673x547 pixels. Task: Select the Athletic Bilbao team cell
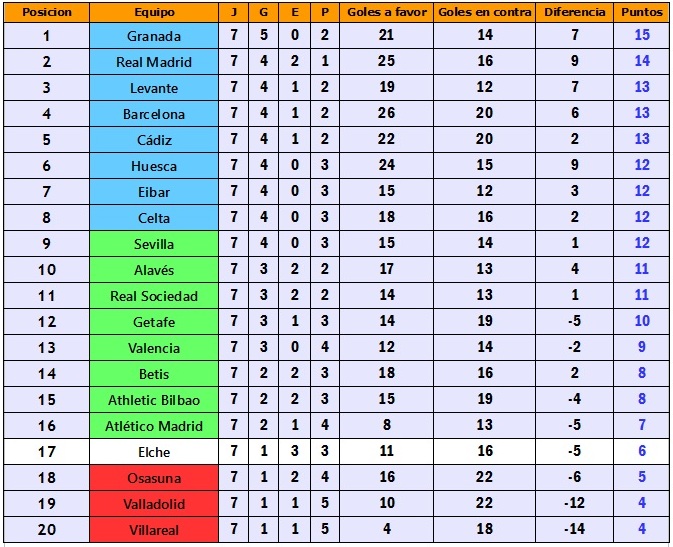point(154,400)
